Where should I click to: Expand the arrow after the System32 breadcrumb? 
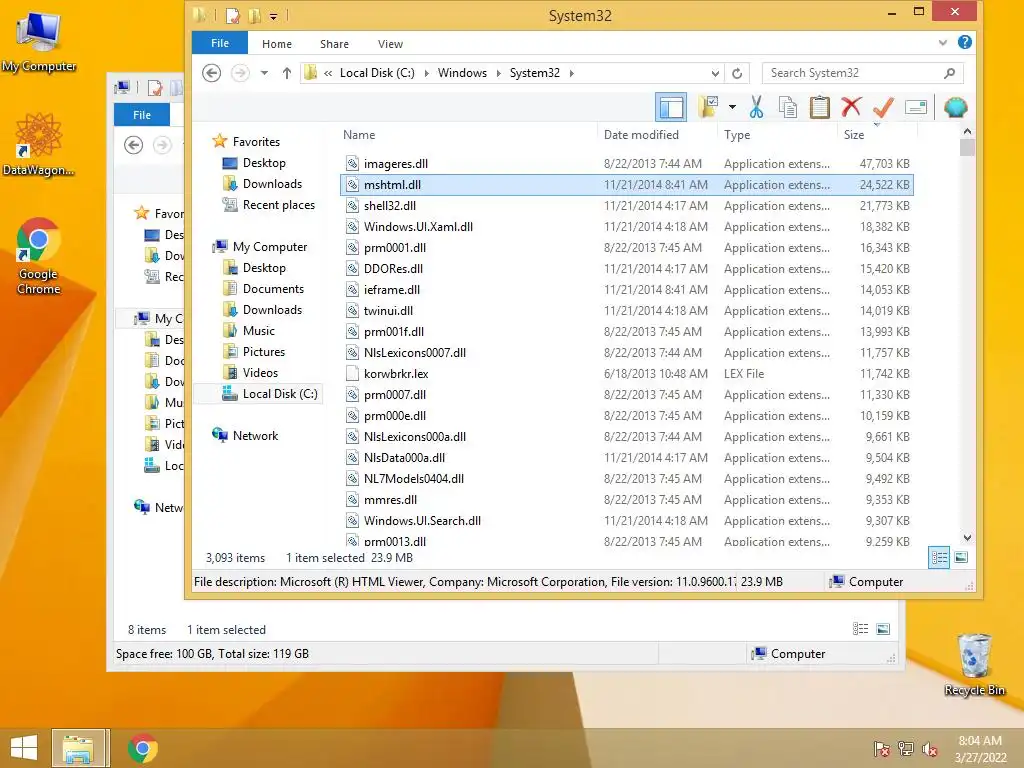tap(571, 73)
